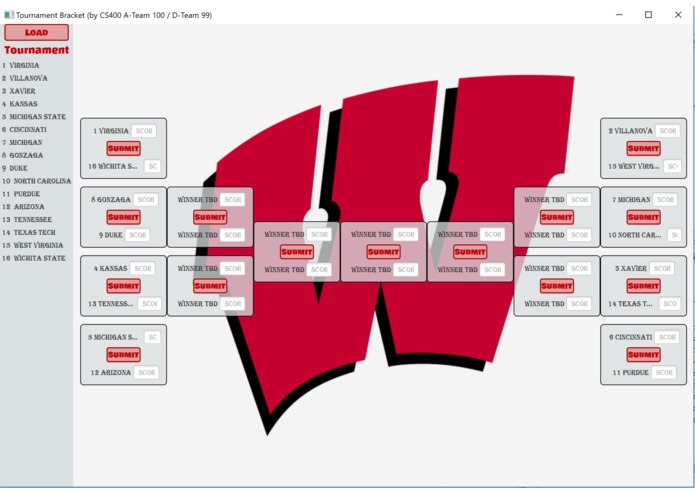Focus the score field for 11 Purdue

(664, 372)
